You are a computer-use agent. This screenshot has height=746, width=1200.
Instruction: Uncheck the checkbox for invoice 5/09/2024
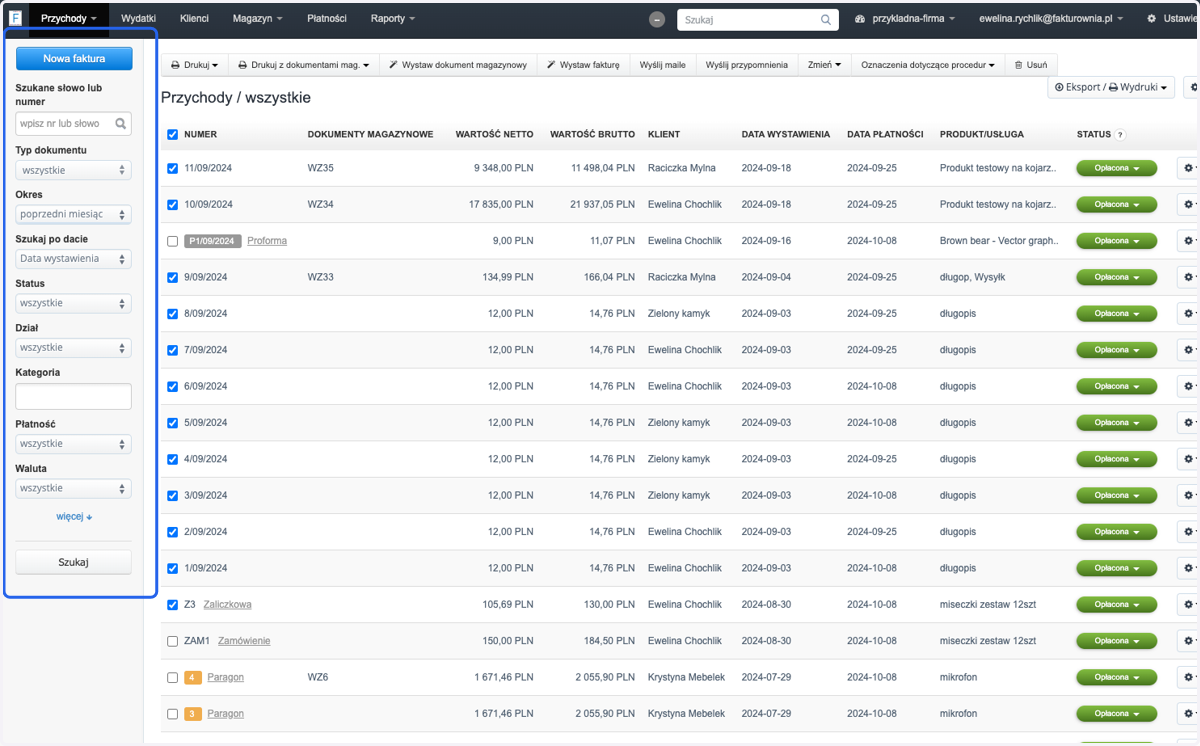(172, 422)
